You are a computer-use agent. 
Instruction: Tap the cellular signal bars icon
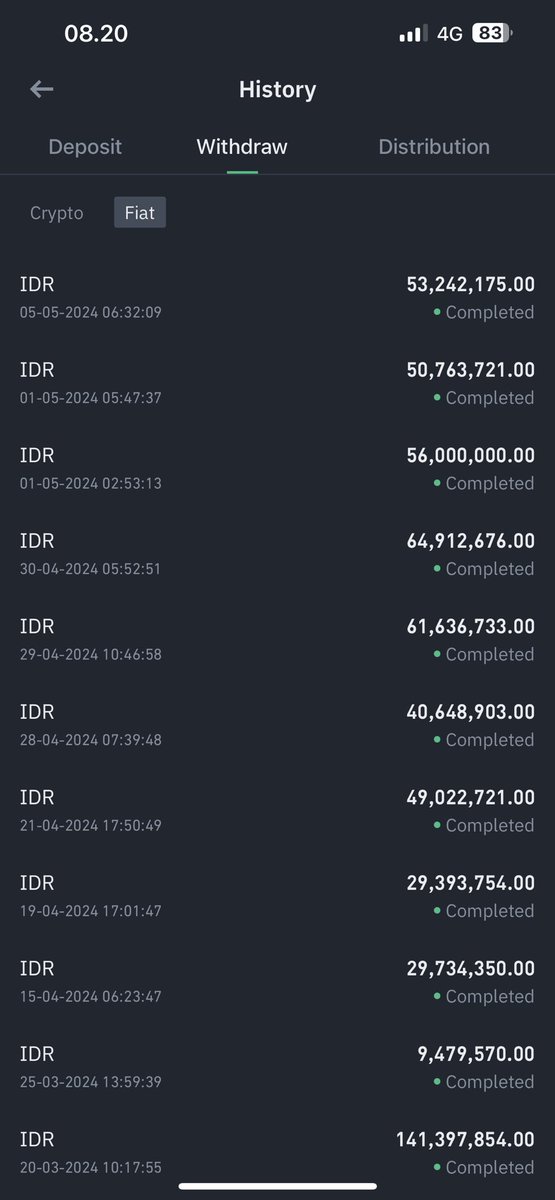[413, 34]
